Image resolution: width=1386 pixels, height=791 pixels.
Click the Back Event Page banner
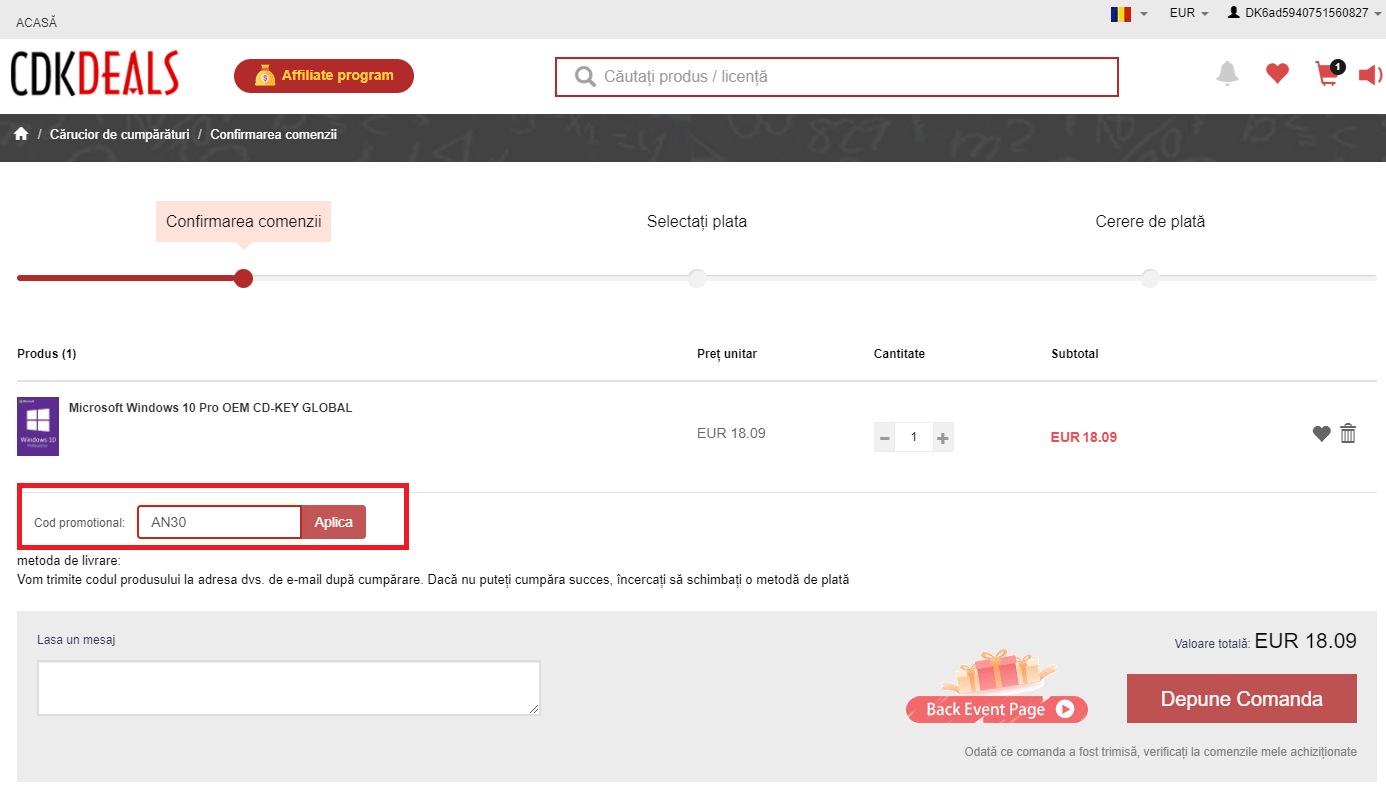click(997, 688)
